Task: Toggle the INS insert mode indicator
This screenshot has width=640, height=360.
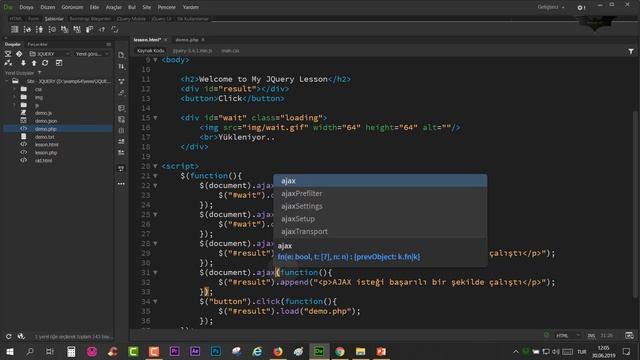Action: point(591,336)
